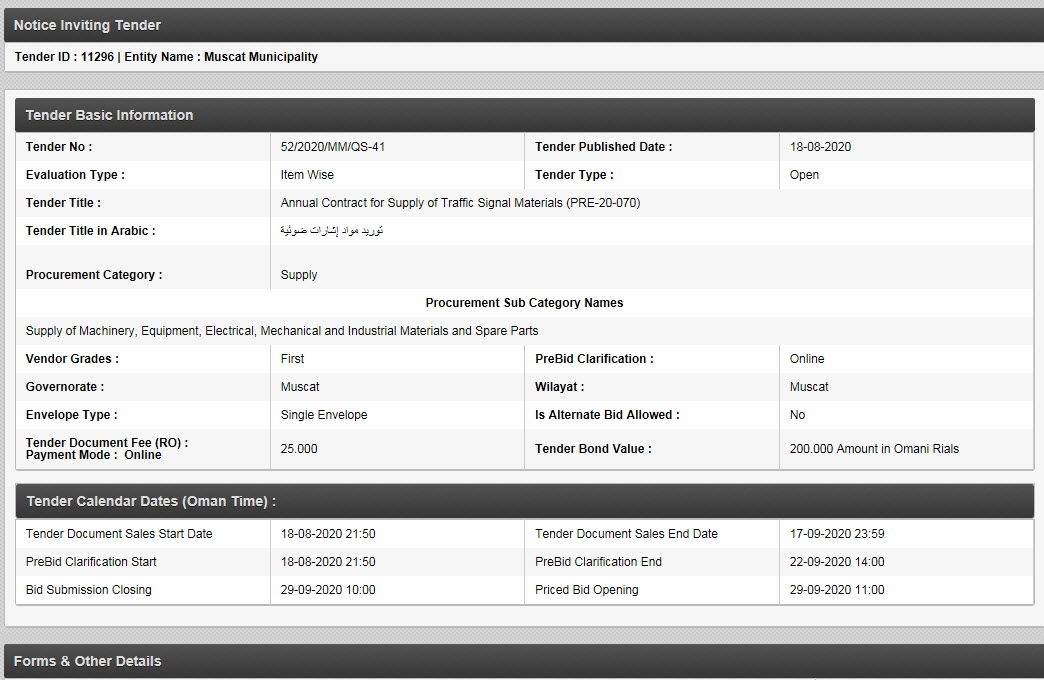Click the tender document fee 25.000
1044x680 pixels.
(x=299, y=449)
